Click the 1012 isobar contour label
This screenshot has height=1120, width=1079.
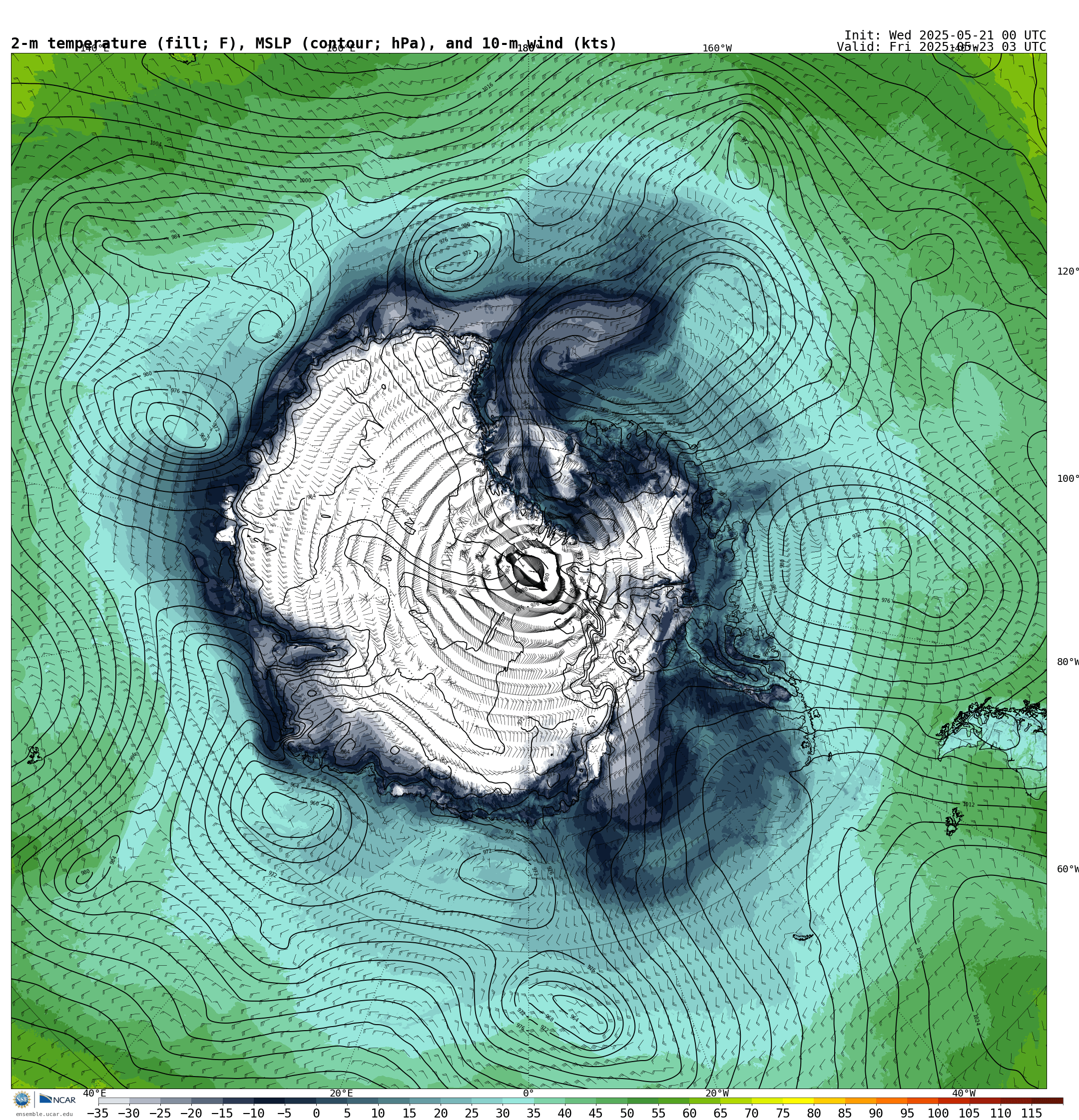[x=968, y=804]
